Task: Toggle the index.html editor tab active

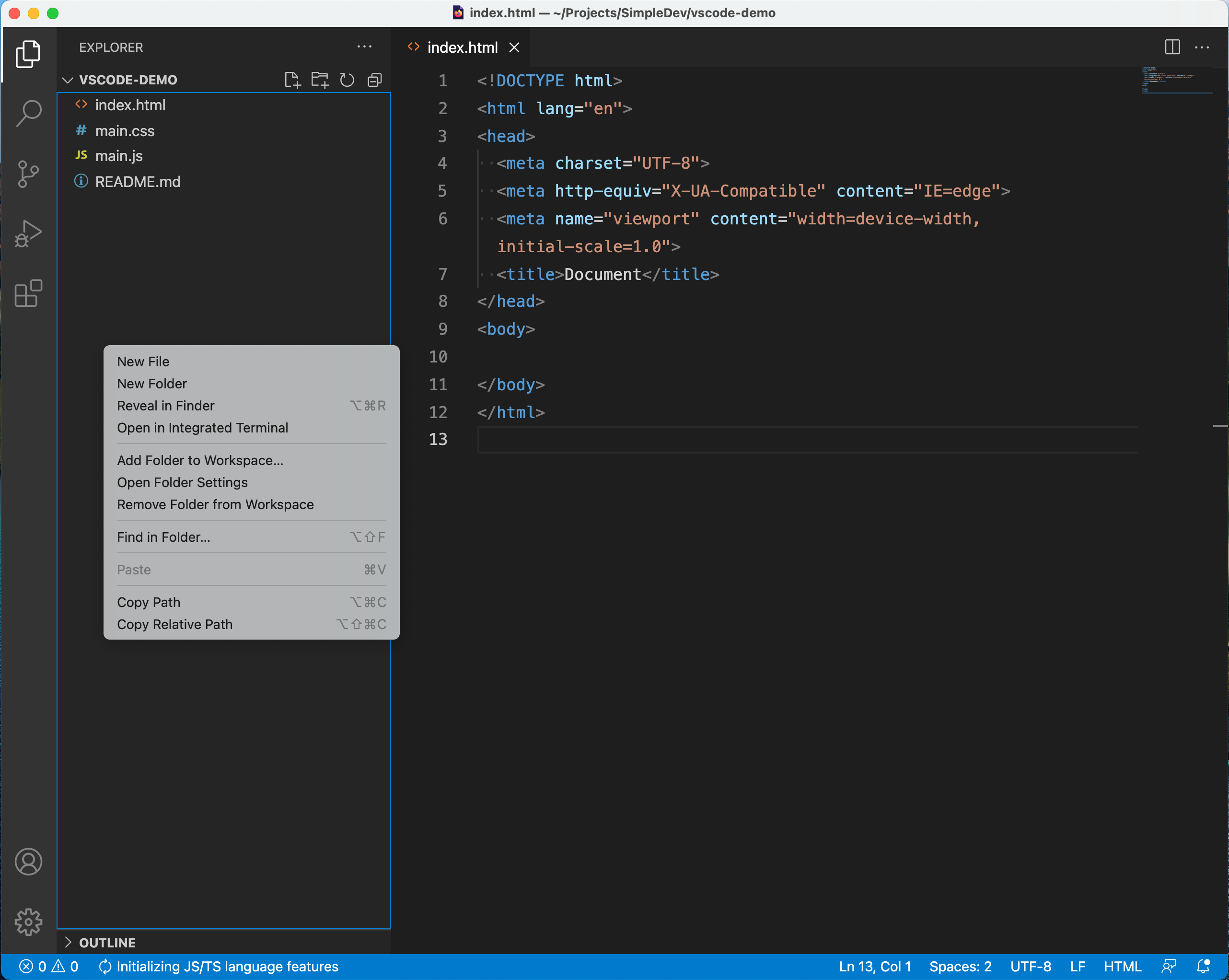Action: 463,47
